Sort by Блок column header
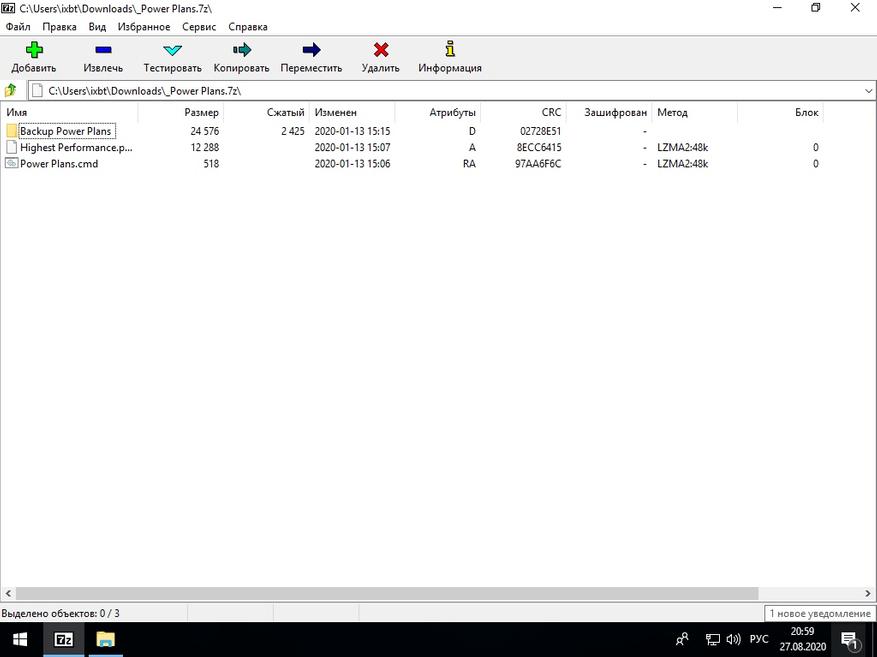Viewport: 877px width, 657px height. (x=780, y=112)
